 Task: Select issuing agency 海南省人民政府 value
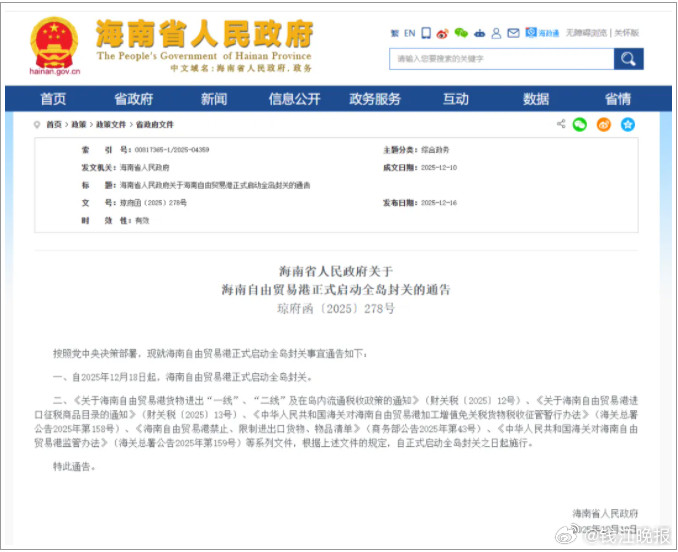tap(144, 167)
